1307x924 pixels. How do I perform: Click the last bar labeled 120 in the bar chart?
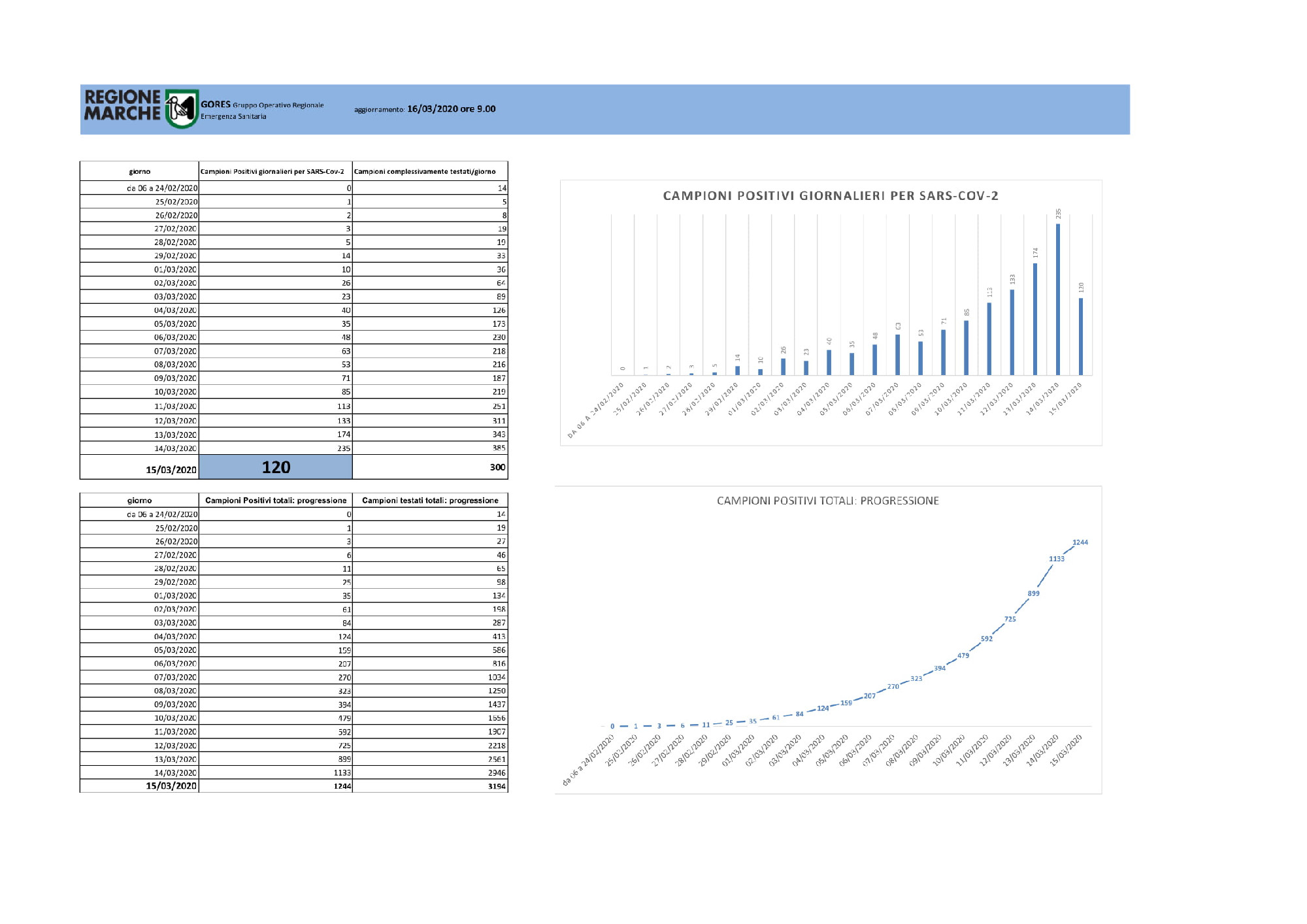[1081, 337]
